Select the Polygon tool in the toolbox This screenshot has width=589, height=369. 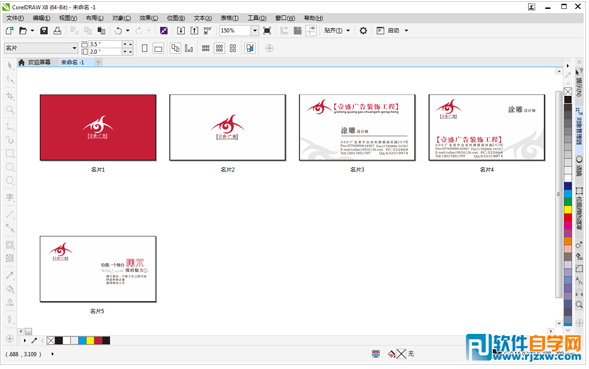[10, 180]
